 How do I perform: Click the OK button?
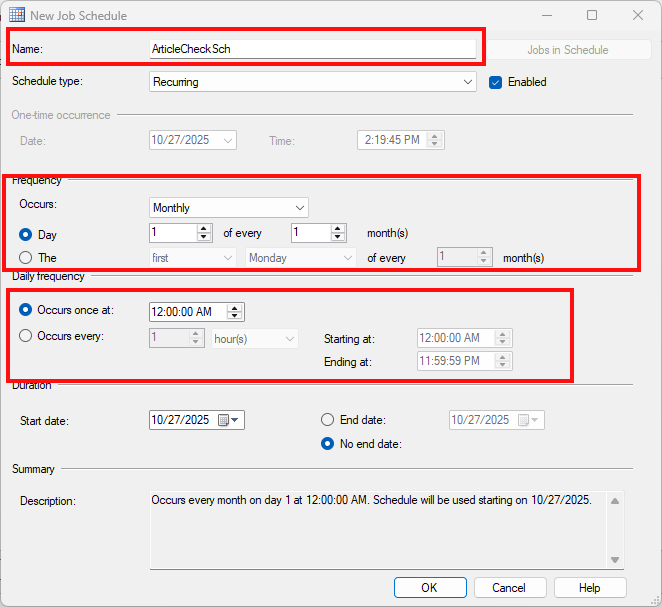click(x=430, y=588)
